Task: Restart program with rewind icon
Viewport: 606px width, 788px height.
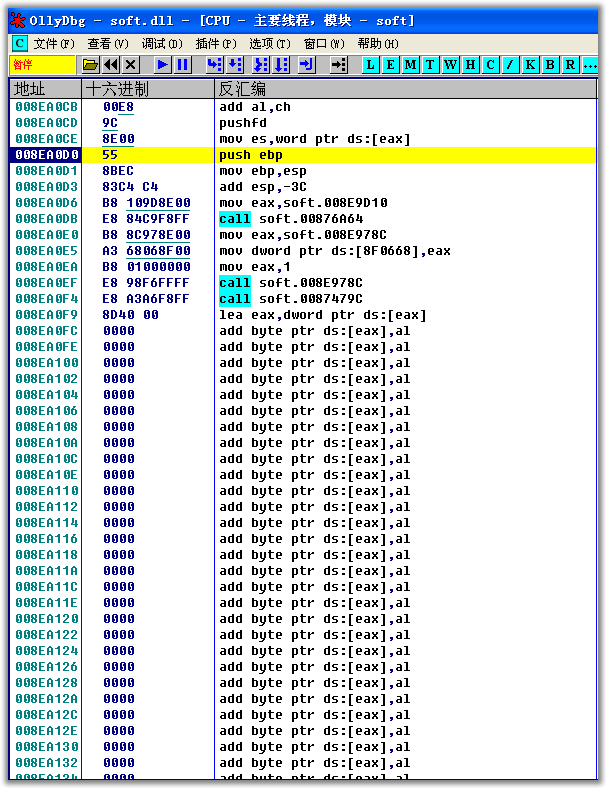Action: pyautogui.click(x=111, y=64)
